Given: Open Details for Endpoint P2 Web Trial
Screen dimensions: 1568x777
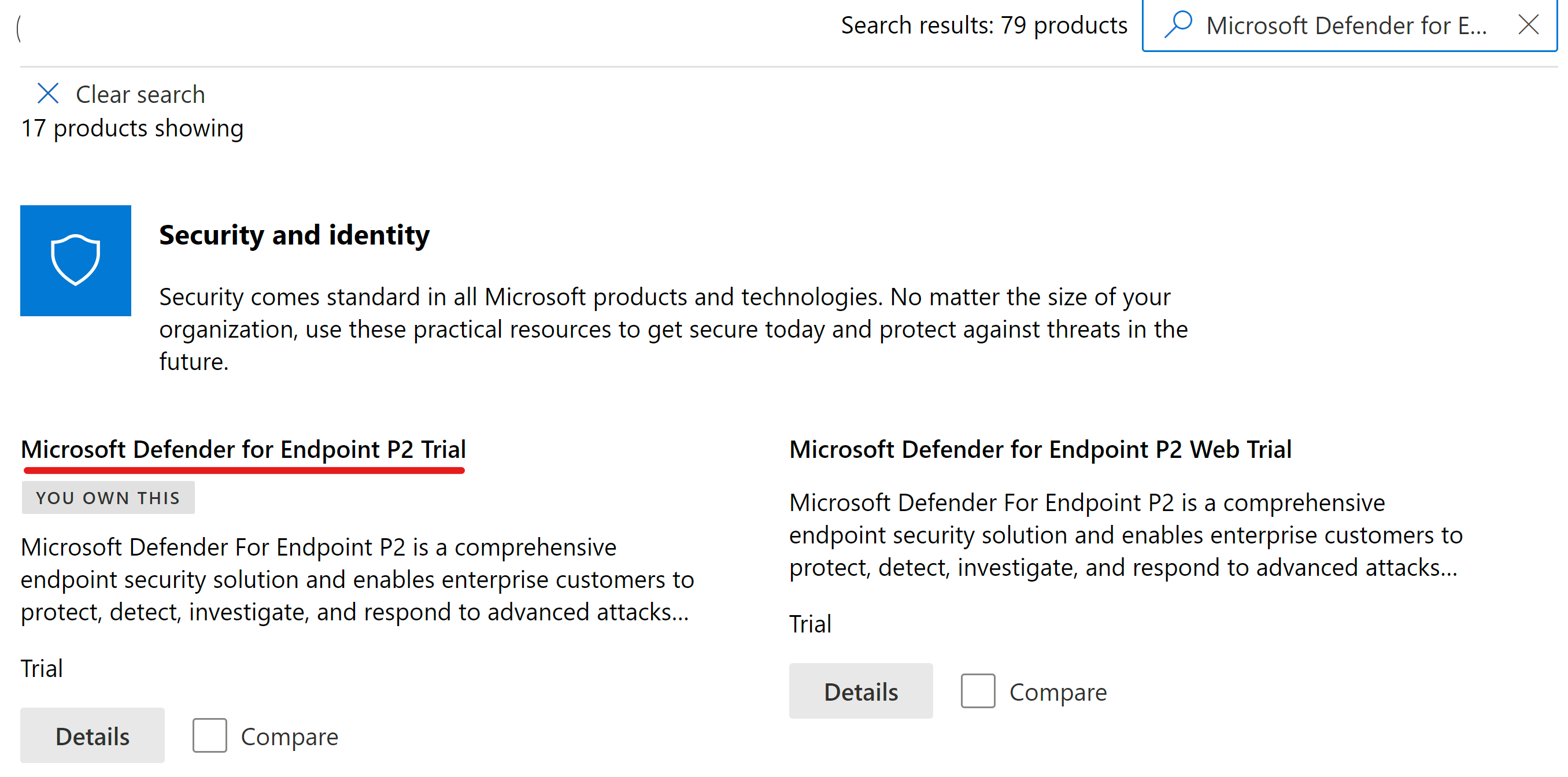Looking at the screenshot, I should tap(861, 691).
